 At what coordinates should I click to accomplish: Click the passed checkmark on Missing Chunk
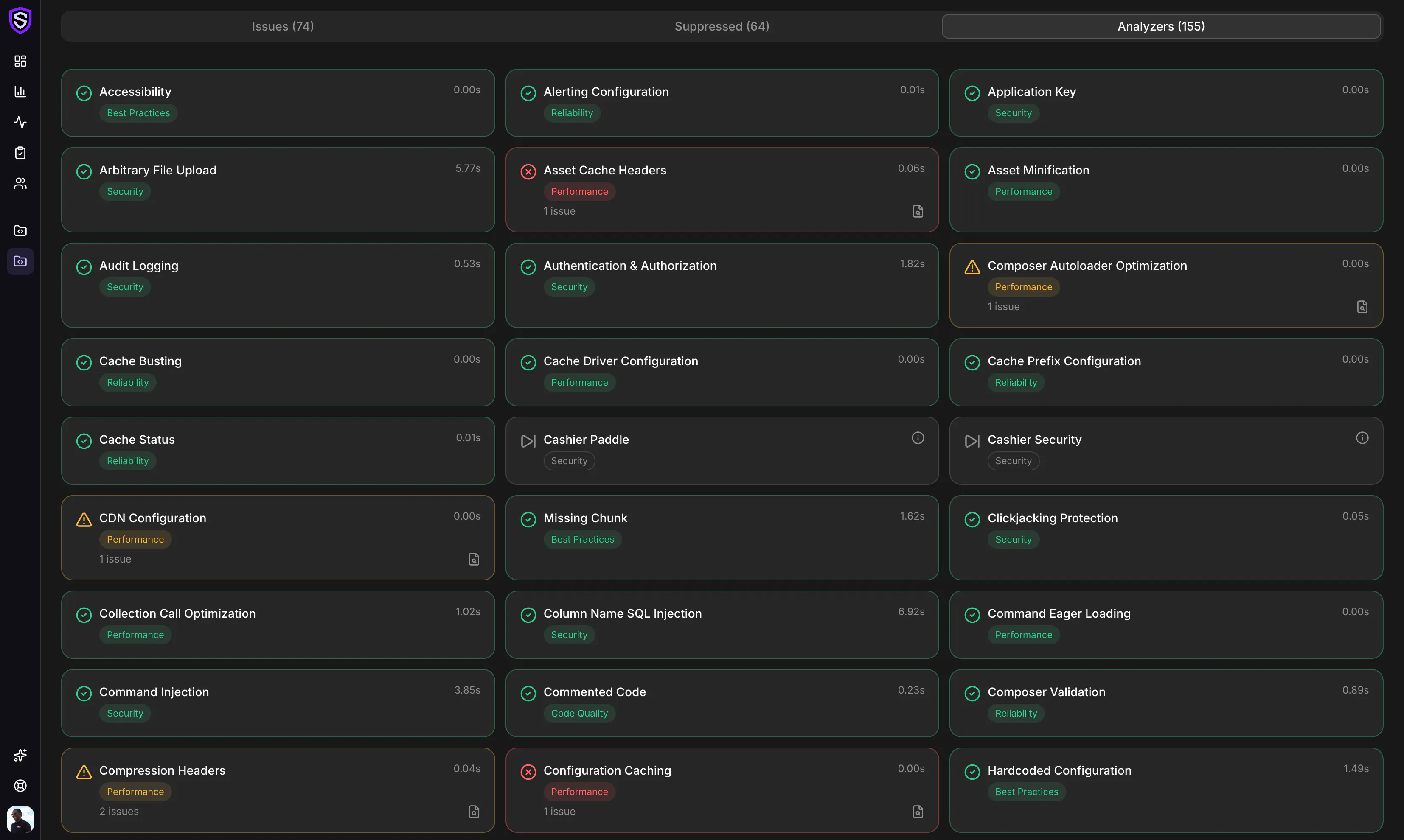coord(528,520)
